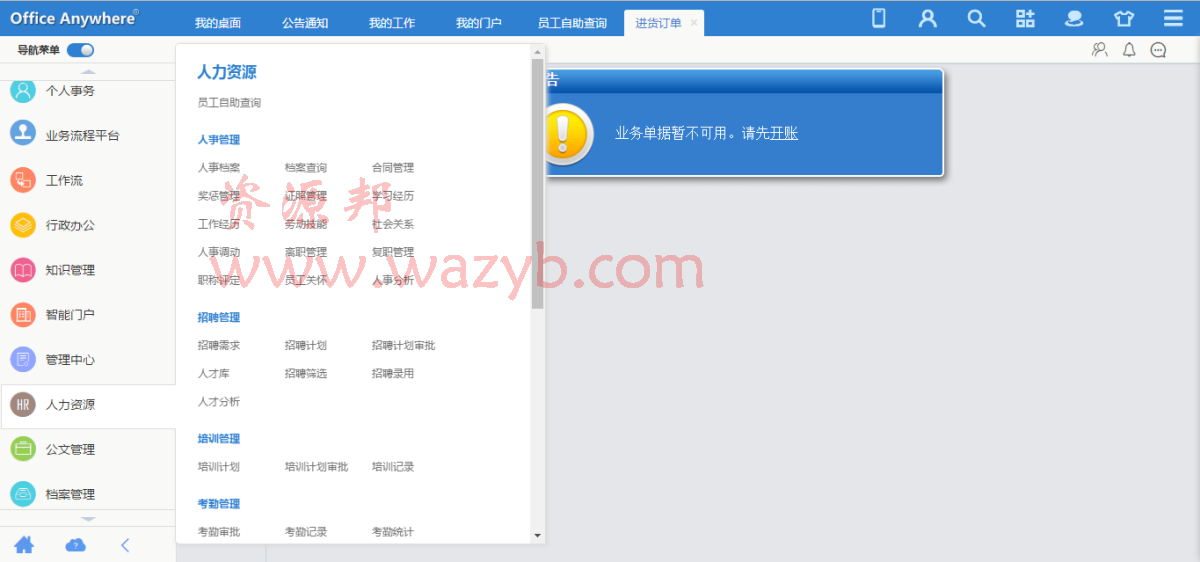Viewport: 1200px width, 562px height.
Task: Click the 管理中心 sidebar icon
Action: coord(23,359)
